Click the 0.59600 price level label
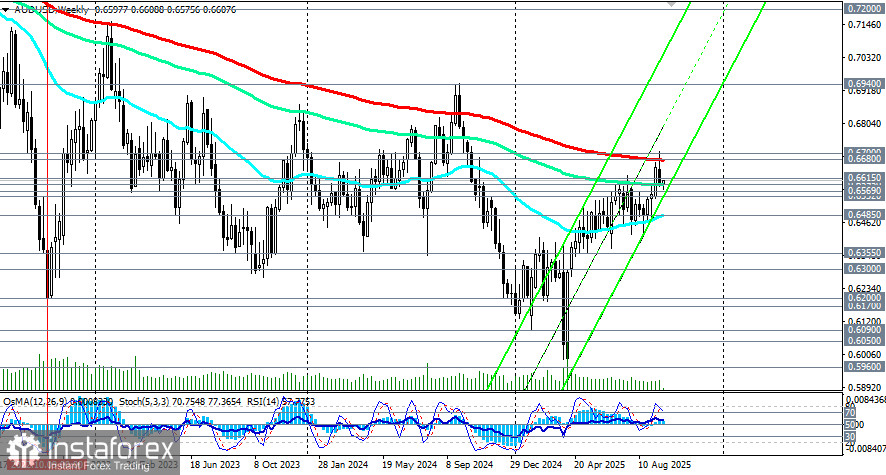This screenshot has width=886, height=475. point(864,367)
